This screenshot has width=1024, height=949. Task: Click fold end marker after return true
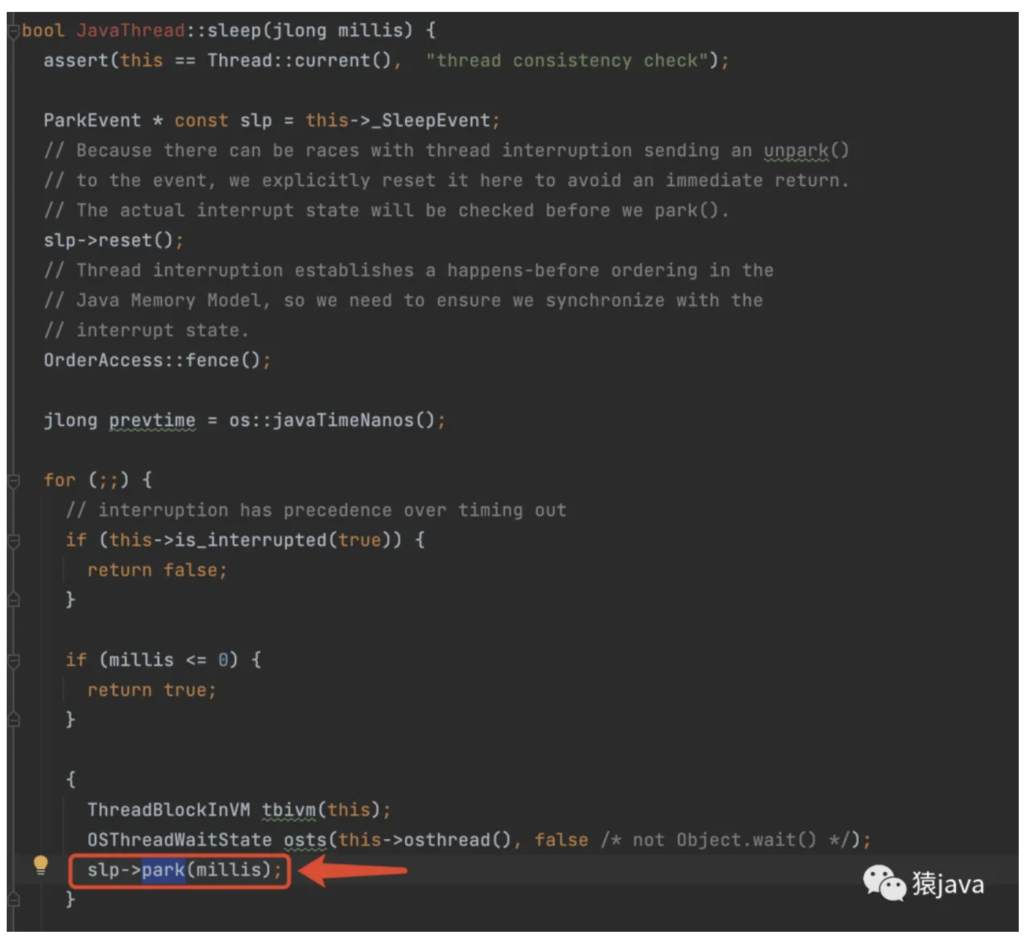[13, 720]
